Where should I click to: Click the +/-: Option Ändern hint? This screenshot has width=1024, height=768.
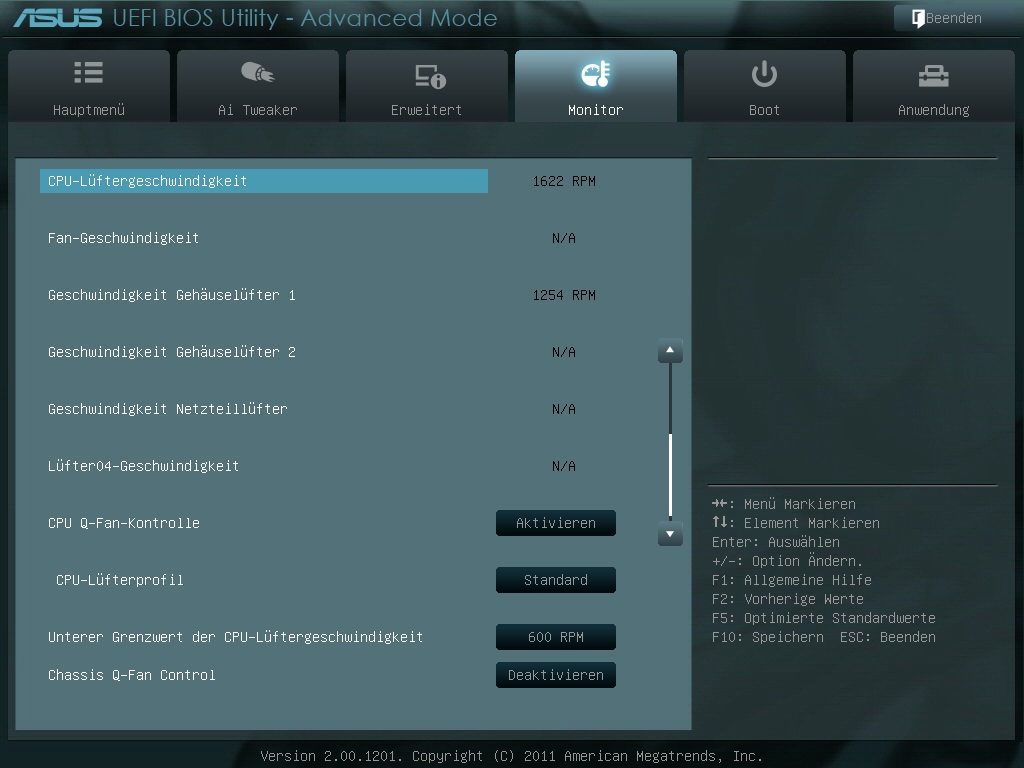click(x=788, y=561)
